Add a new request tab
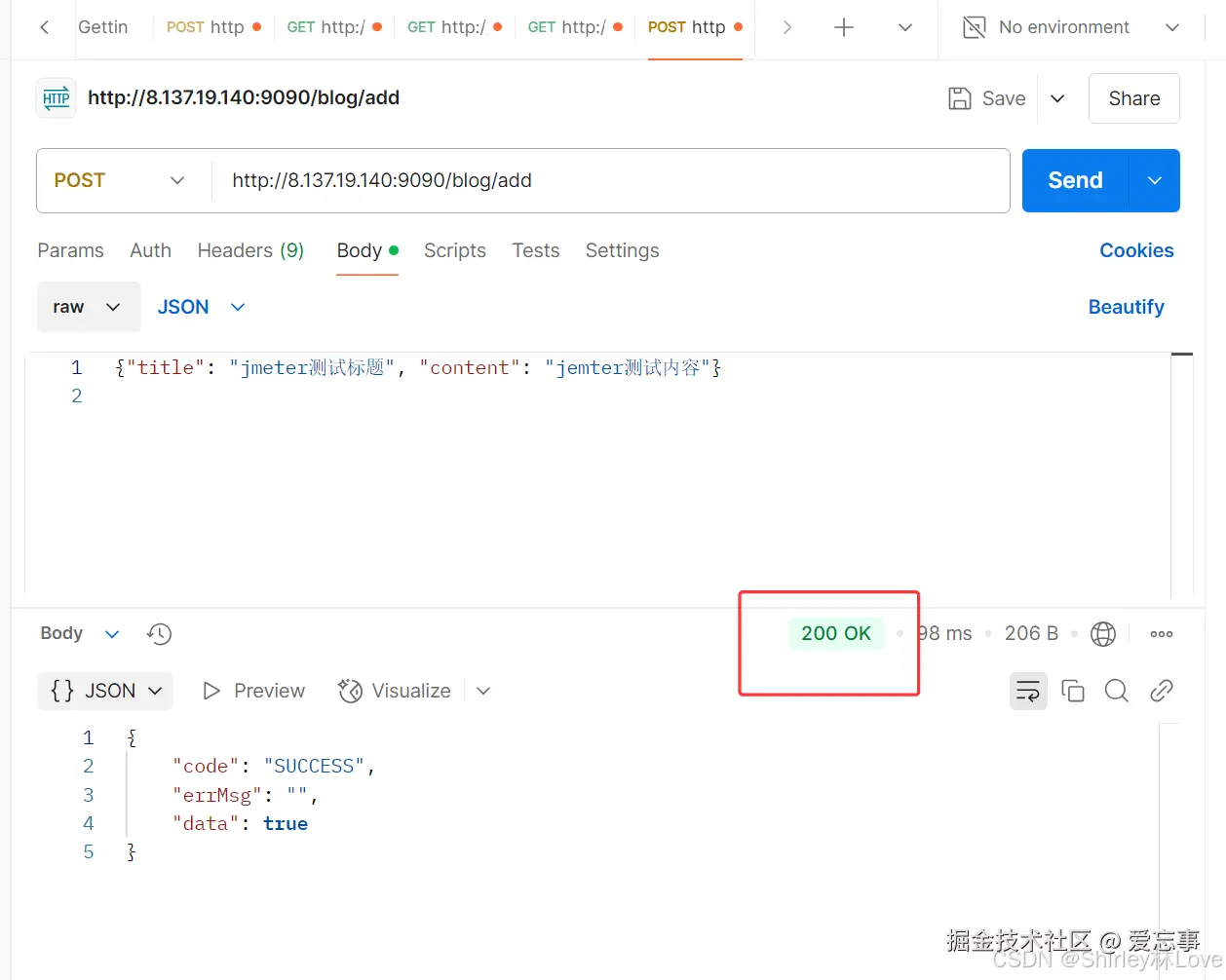This screenshot has width=1226, height=980. [x=844, y=27]
